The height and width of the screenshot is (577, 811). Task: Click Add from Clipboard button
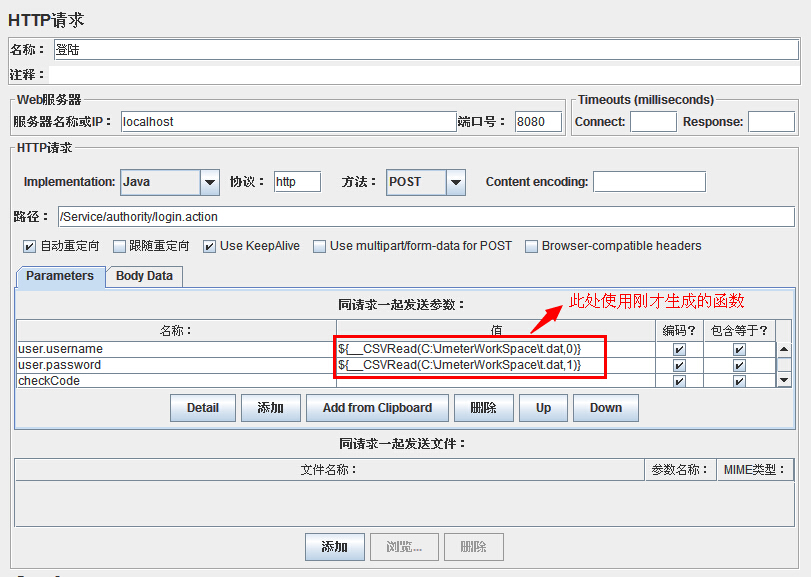[x=377, y=408]
